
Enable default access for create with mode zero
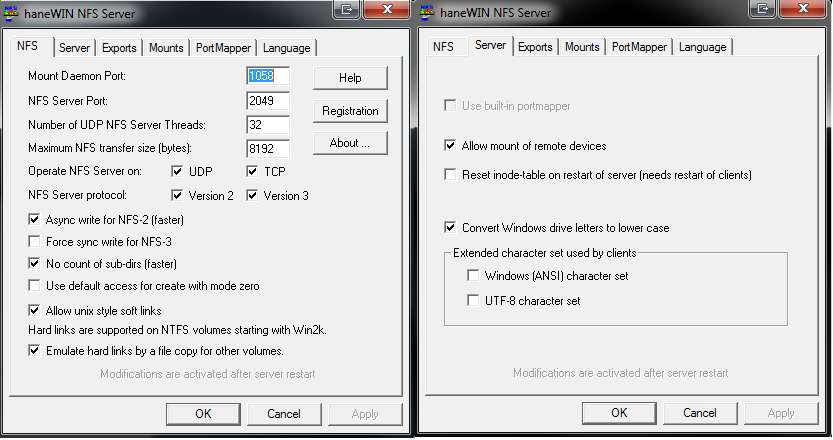pos(34,285)
